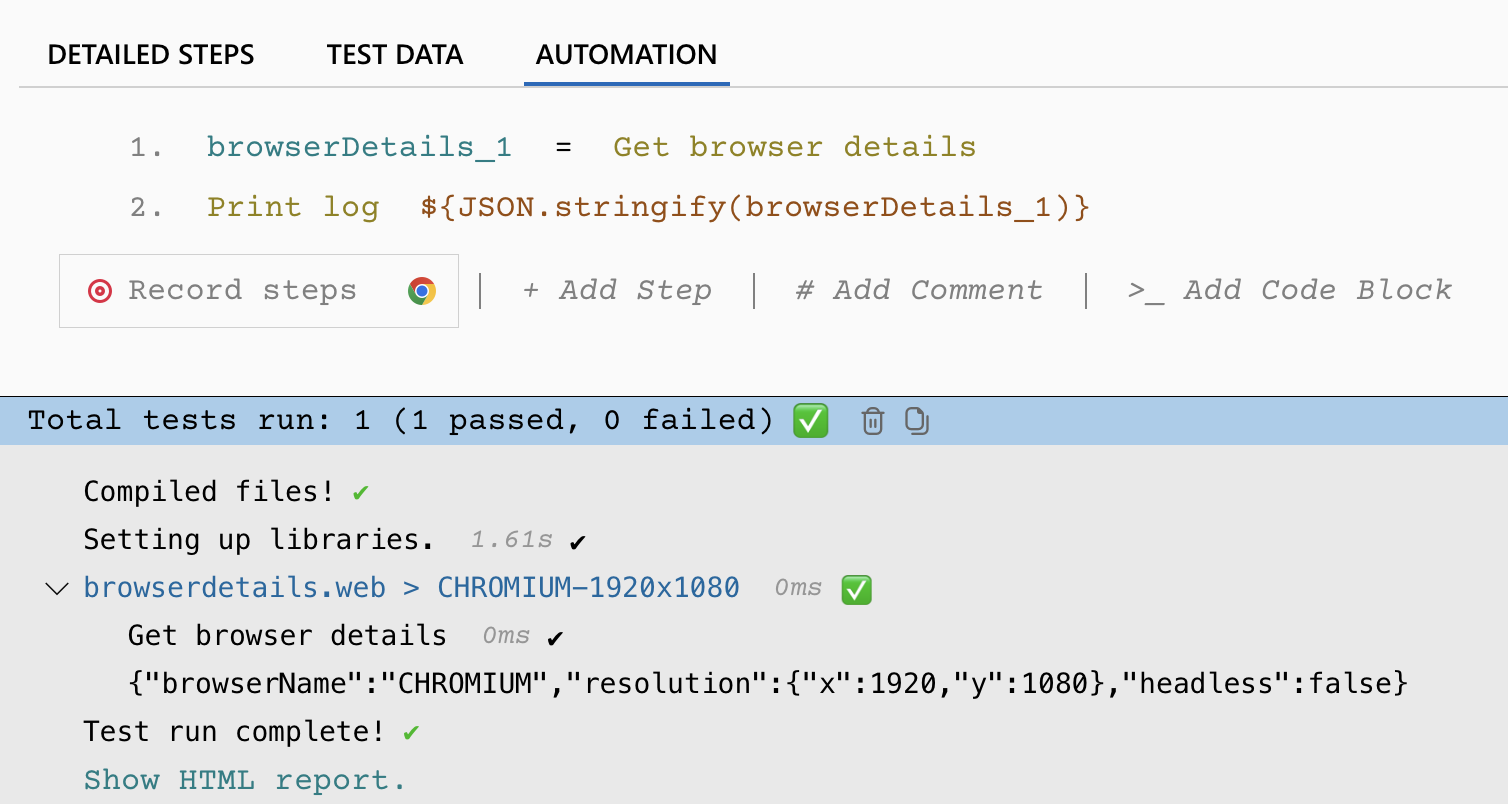Click green checkmark next to CHROMIUM-1920x1080 0ms
This screenshot has width=1508, height=804.
857,589
